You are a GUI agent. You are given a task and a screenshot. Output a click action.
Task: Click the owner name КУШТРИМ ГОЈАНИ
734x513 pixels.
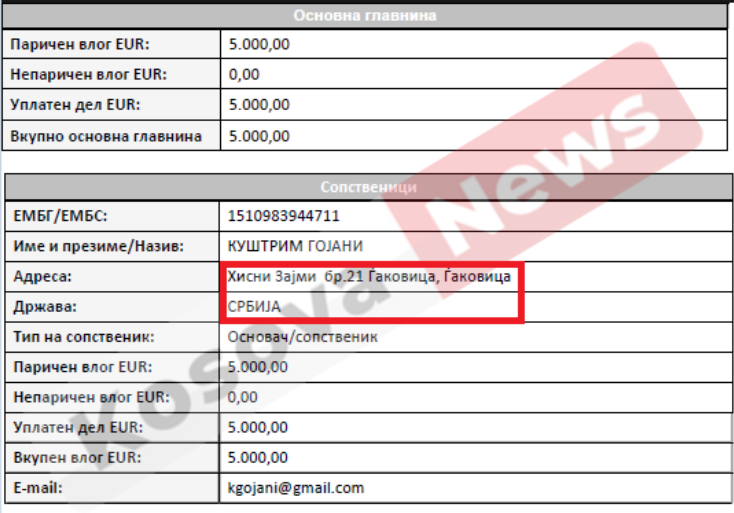pyautogui.click(x=295, y=246)
